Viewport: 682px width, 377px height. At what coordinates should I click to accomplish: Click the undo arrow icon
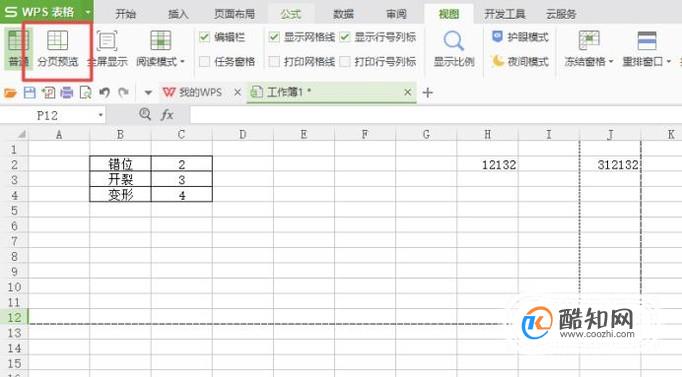point(104,93)
